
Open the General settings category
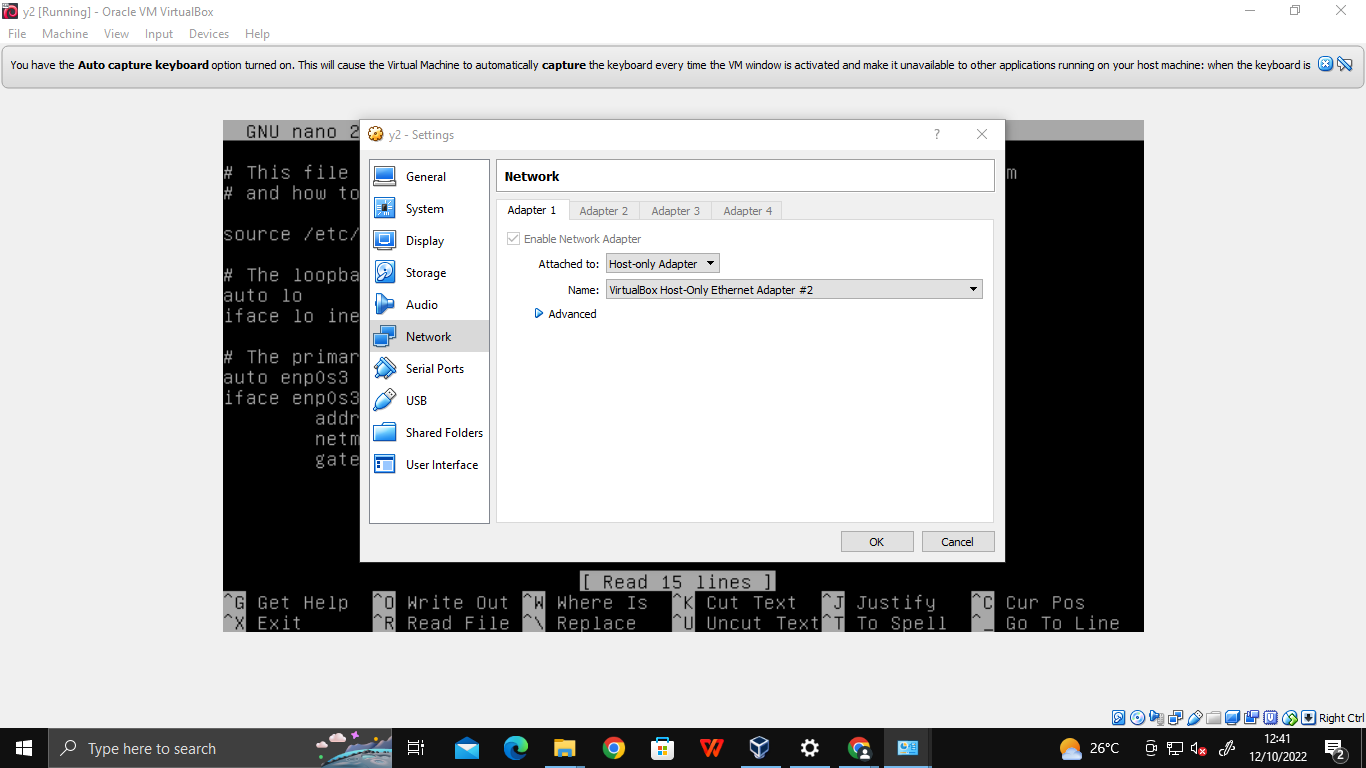point(429,176)
